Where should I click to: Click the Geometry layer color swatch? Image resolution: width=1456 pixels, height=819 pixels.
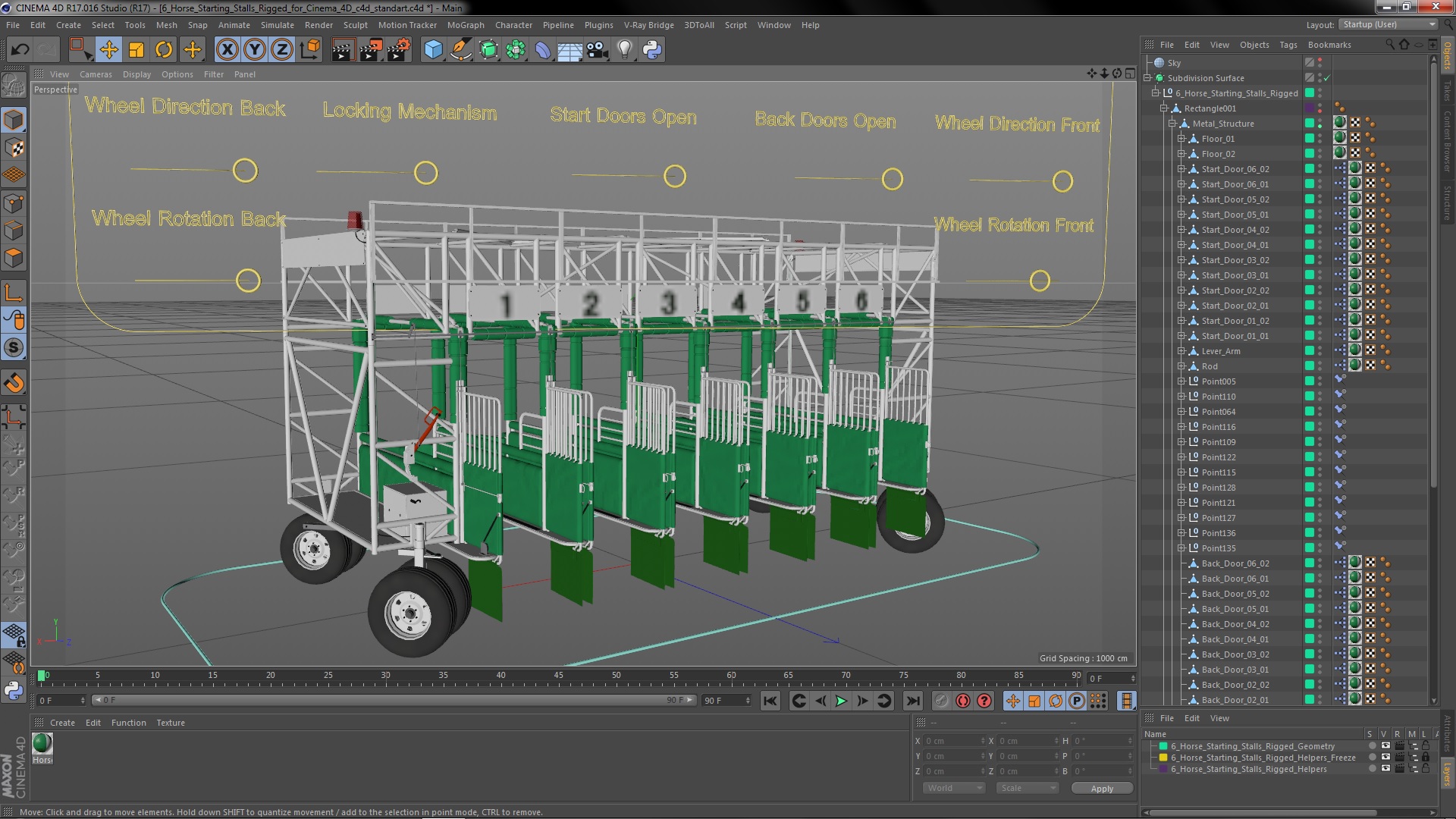tap(1163, 746)
